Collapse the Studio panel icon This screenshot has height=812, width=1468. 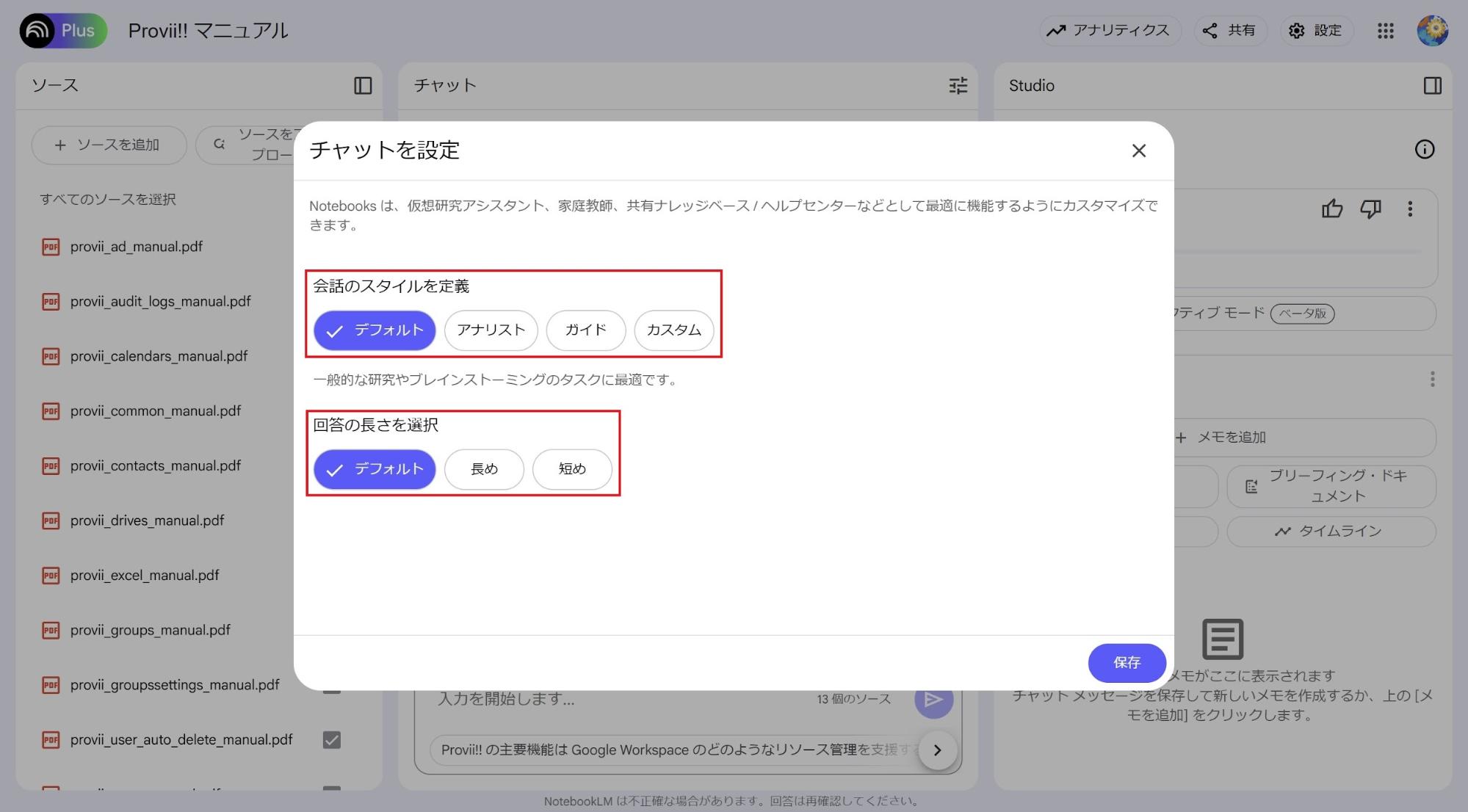(1432, 86)
